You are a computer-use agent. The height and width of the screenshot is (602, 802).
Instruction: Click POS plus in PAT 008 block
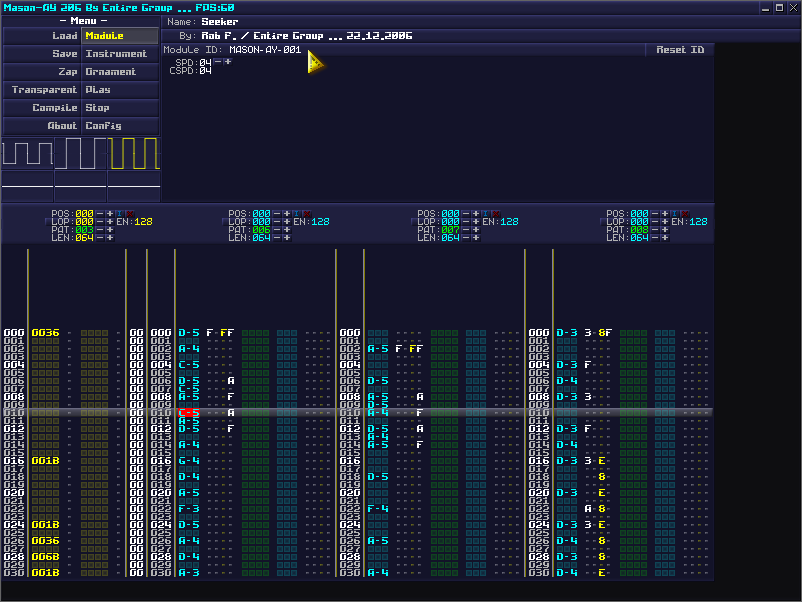tap(664, 213)
